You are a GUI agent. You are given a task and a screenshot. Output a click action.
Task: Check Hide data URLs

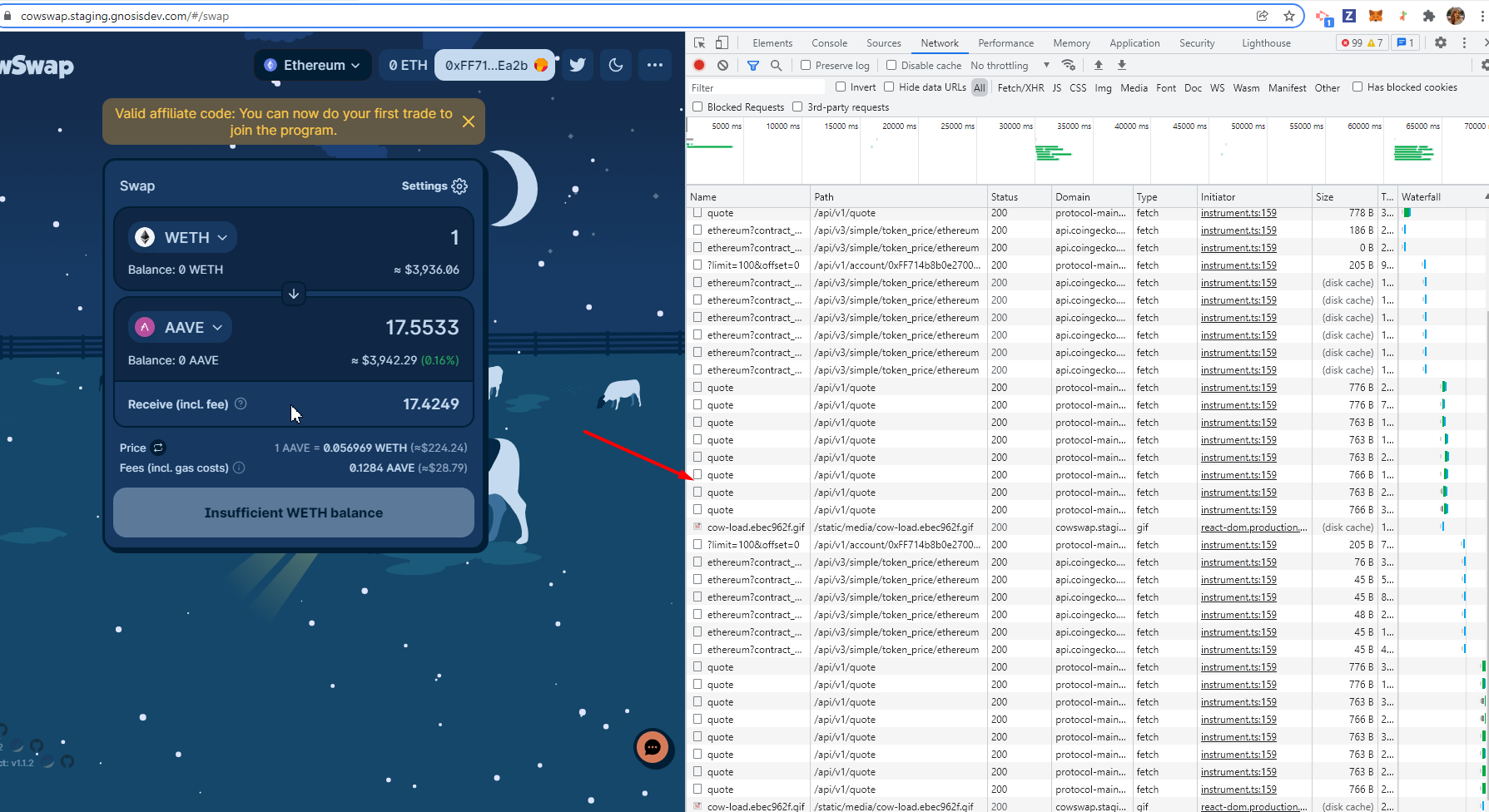tap(889, 87)
